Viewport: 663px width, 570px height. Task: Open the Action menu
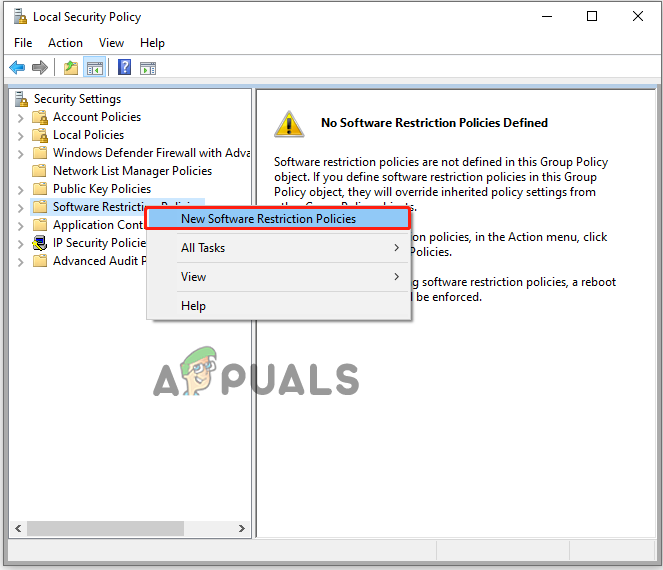[x=65, y=43]
